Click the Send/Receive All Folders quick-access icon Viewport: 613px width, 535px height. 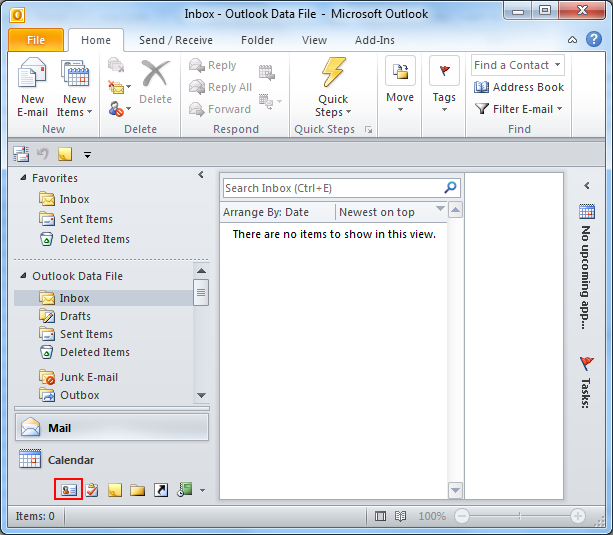pyautogui.click(x=21, y=154)
